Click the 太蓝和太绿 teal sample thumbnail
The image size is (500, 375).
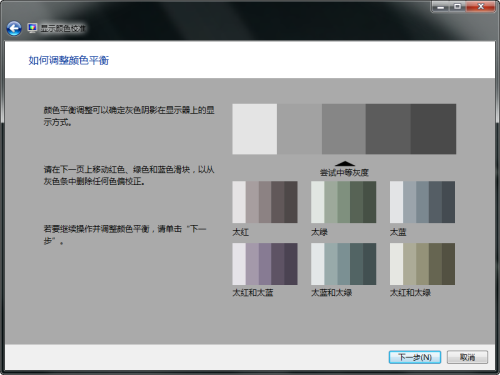[343, 264]
